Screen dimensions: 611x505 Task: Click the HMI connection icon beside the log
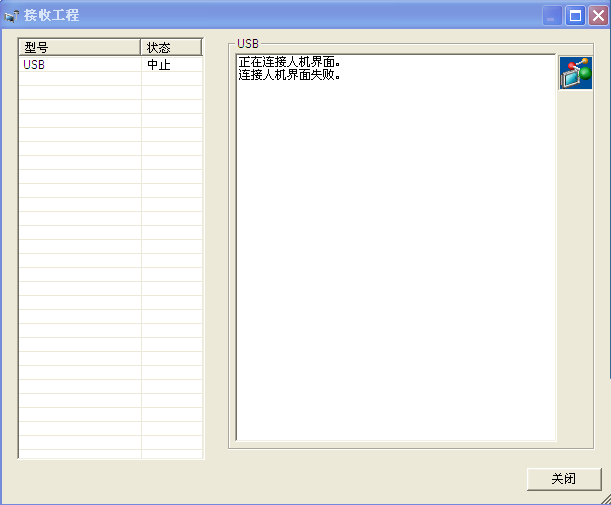575,73
